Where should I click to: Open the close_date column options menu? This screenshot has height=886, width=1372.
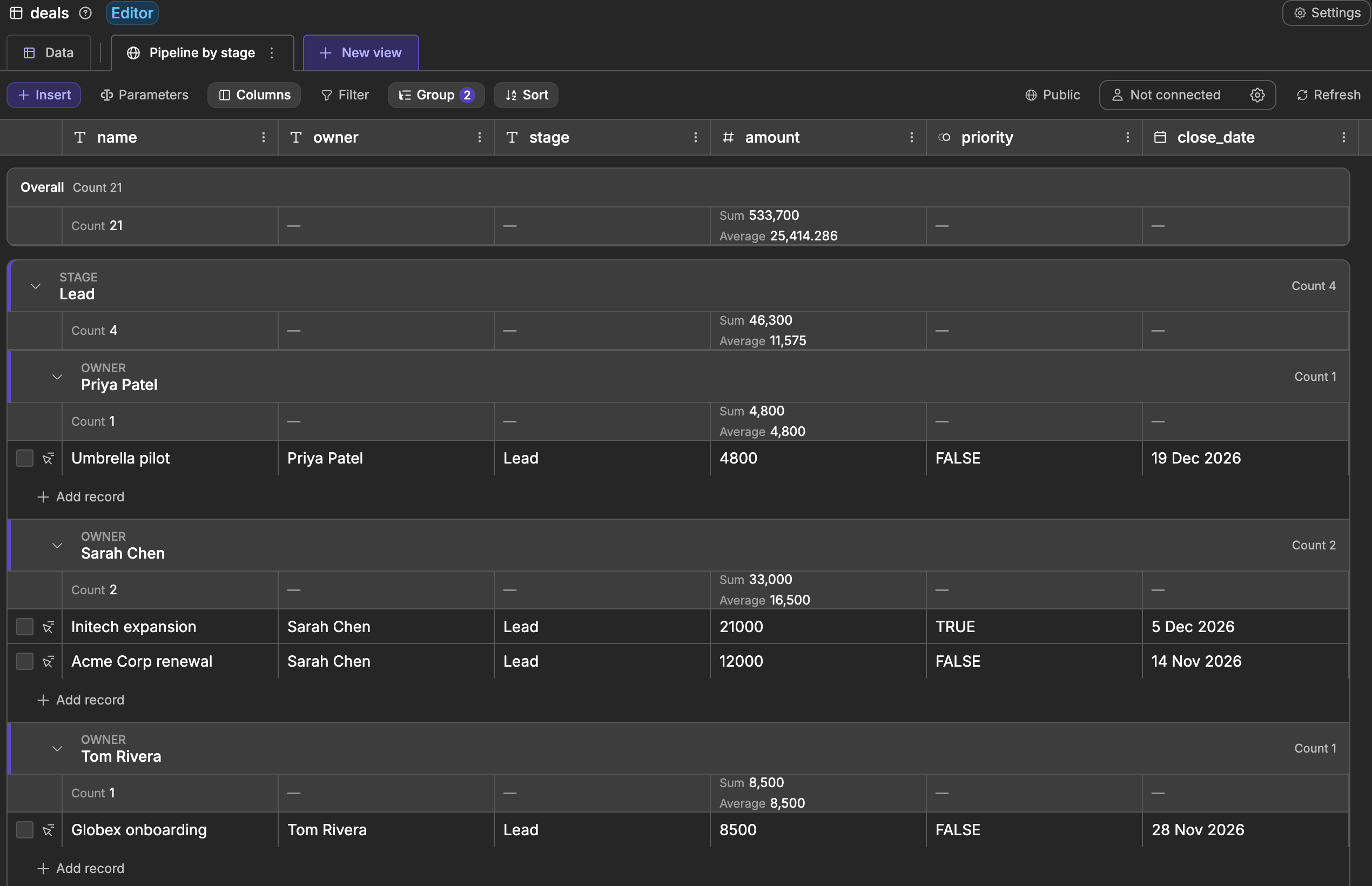(x=1343, y=137)
